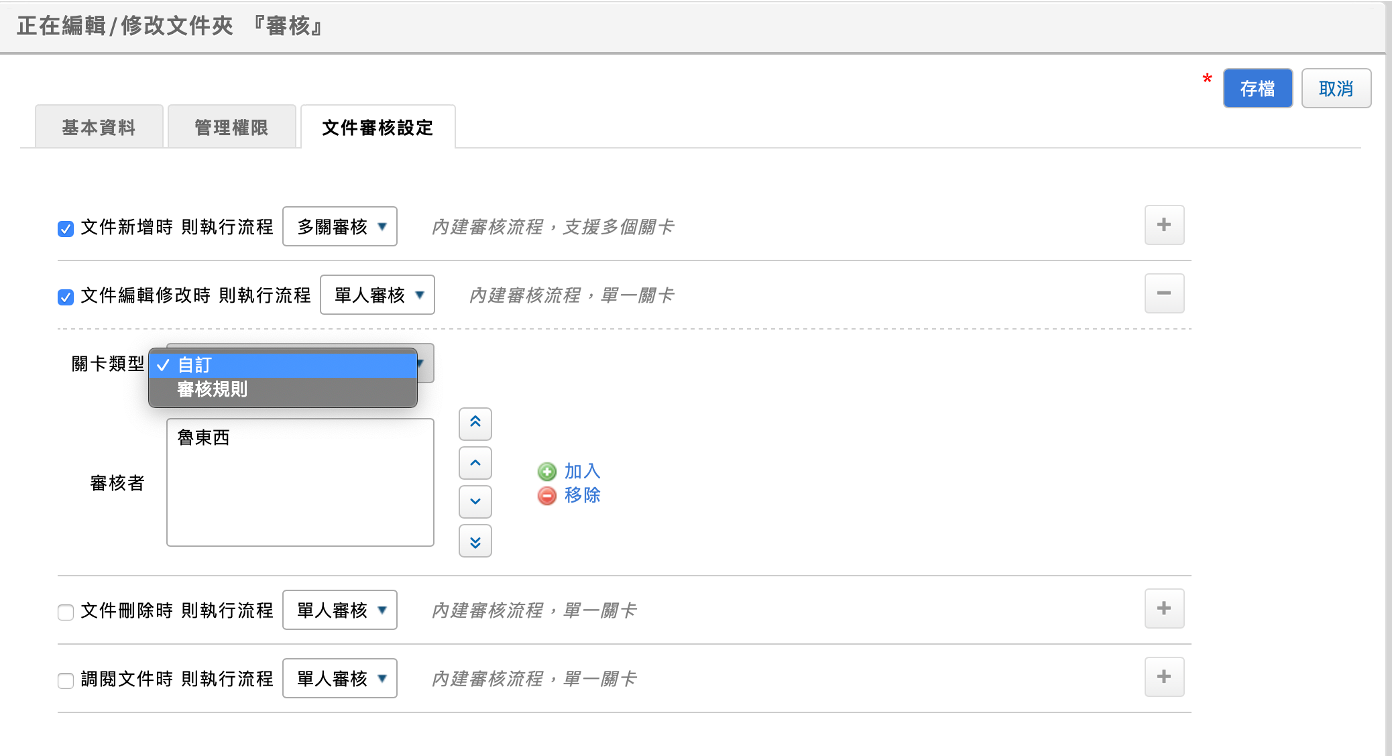Click the 存檔 save button

click(1257, 88)
